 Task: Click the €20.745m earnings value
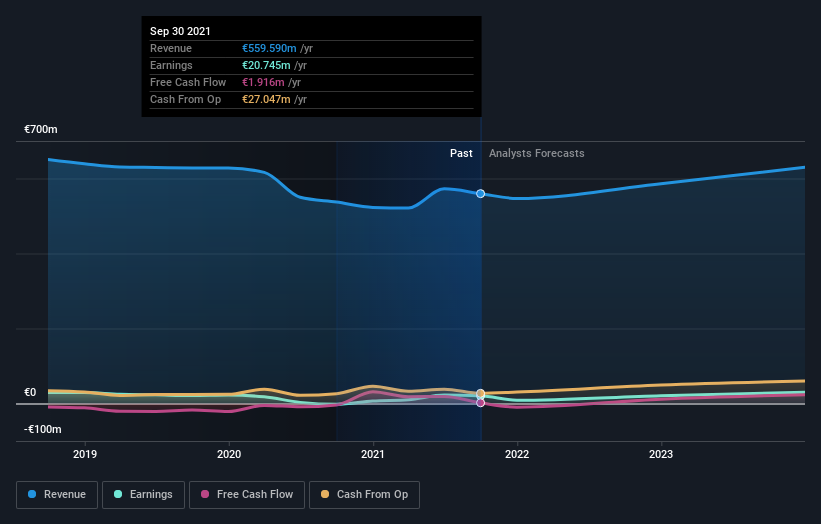266,65
